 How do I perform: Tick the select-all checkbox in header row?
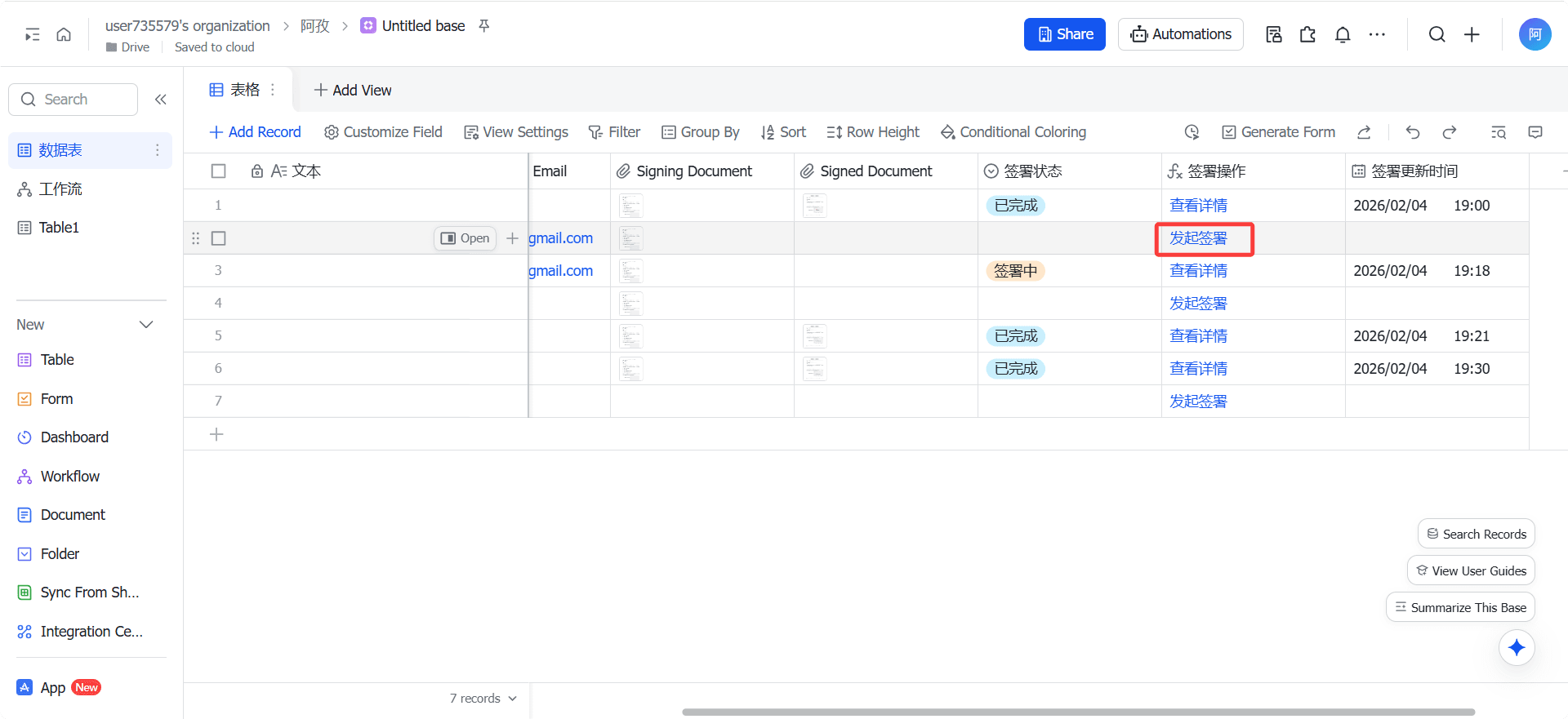(x=218, y=171)
